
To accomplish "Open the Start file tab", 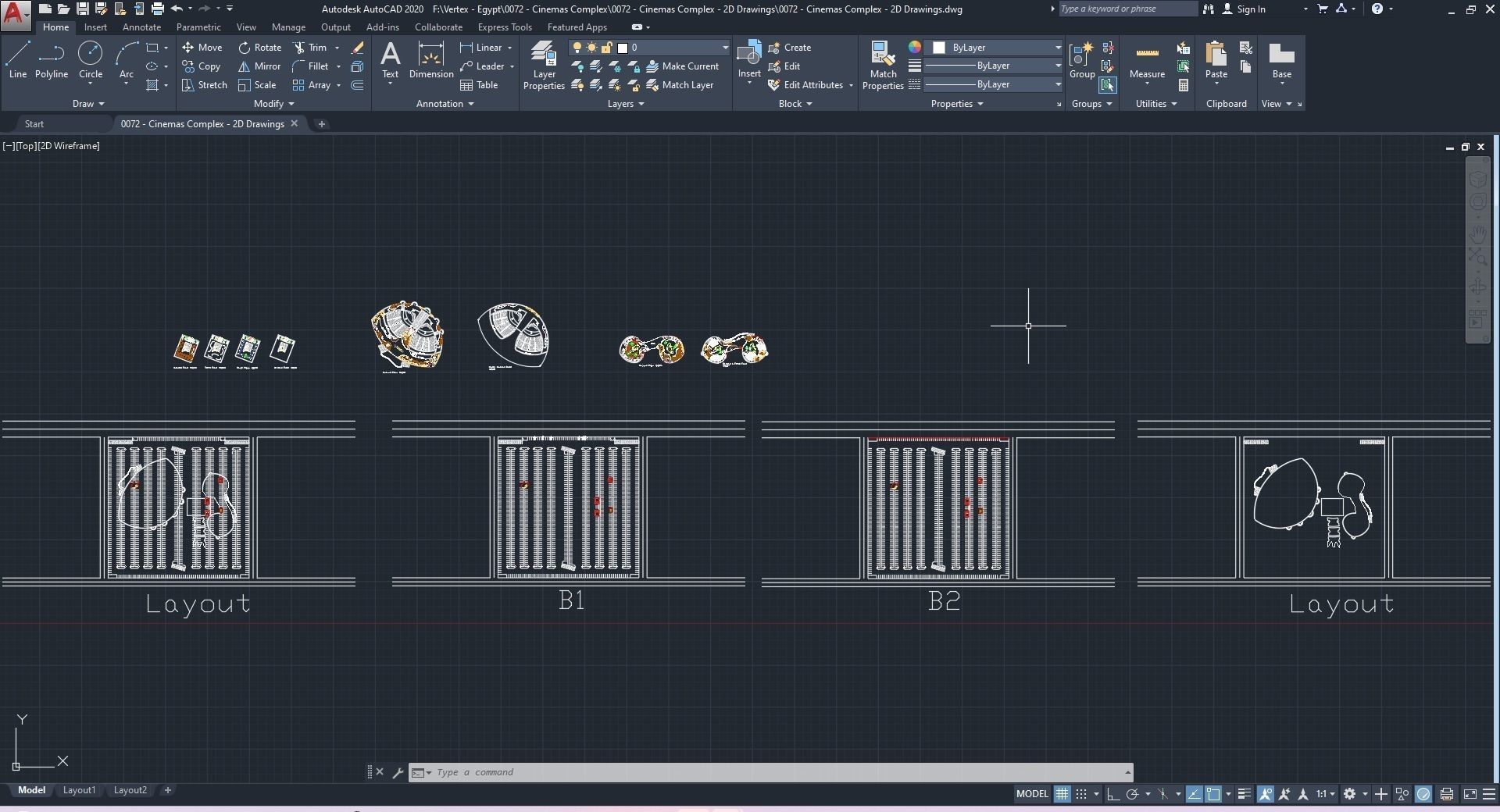I will 34,124.
